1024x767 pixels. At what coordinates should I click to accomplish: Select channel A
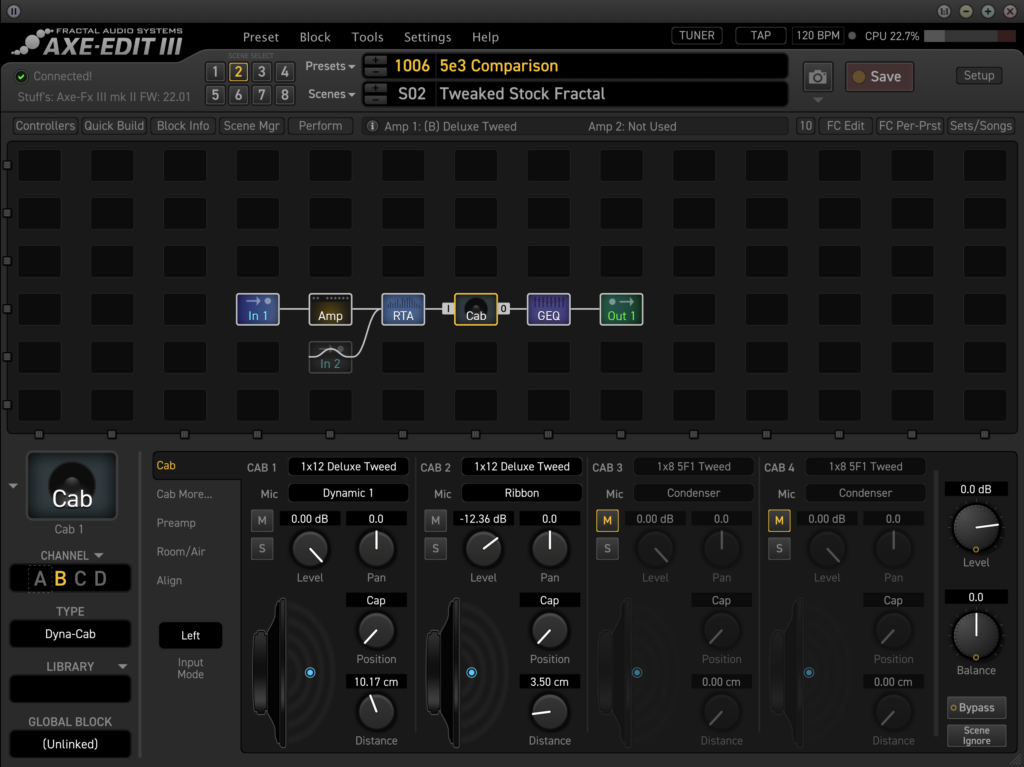(x=40, y=579)
